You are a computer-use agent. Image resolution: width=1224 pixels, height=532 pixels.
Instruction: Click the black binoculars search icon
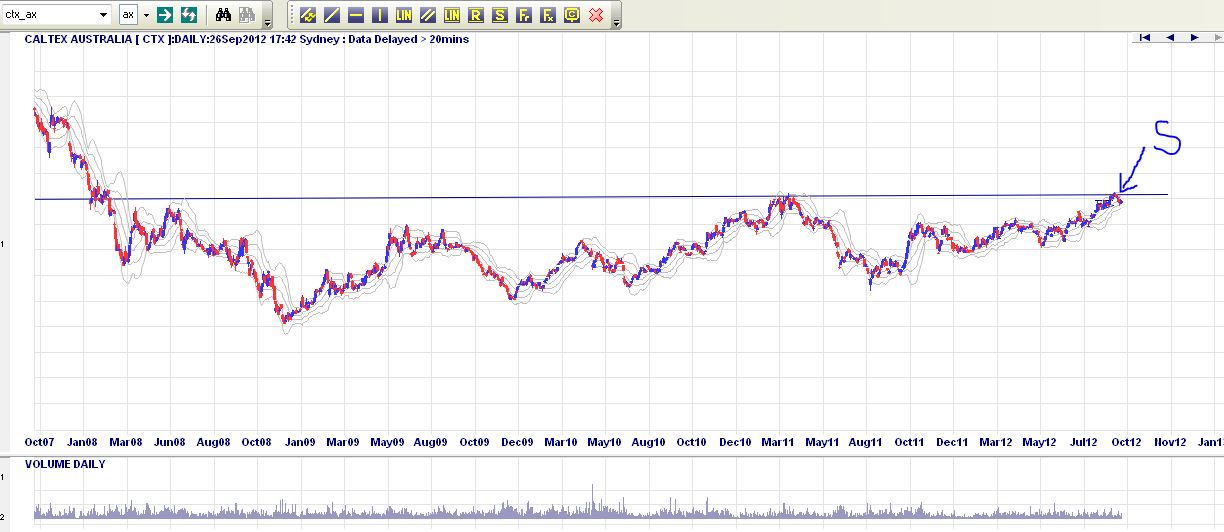tap(224, 15)
